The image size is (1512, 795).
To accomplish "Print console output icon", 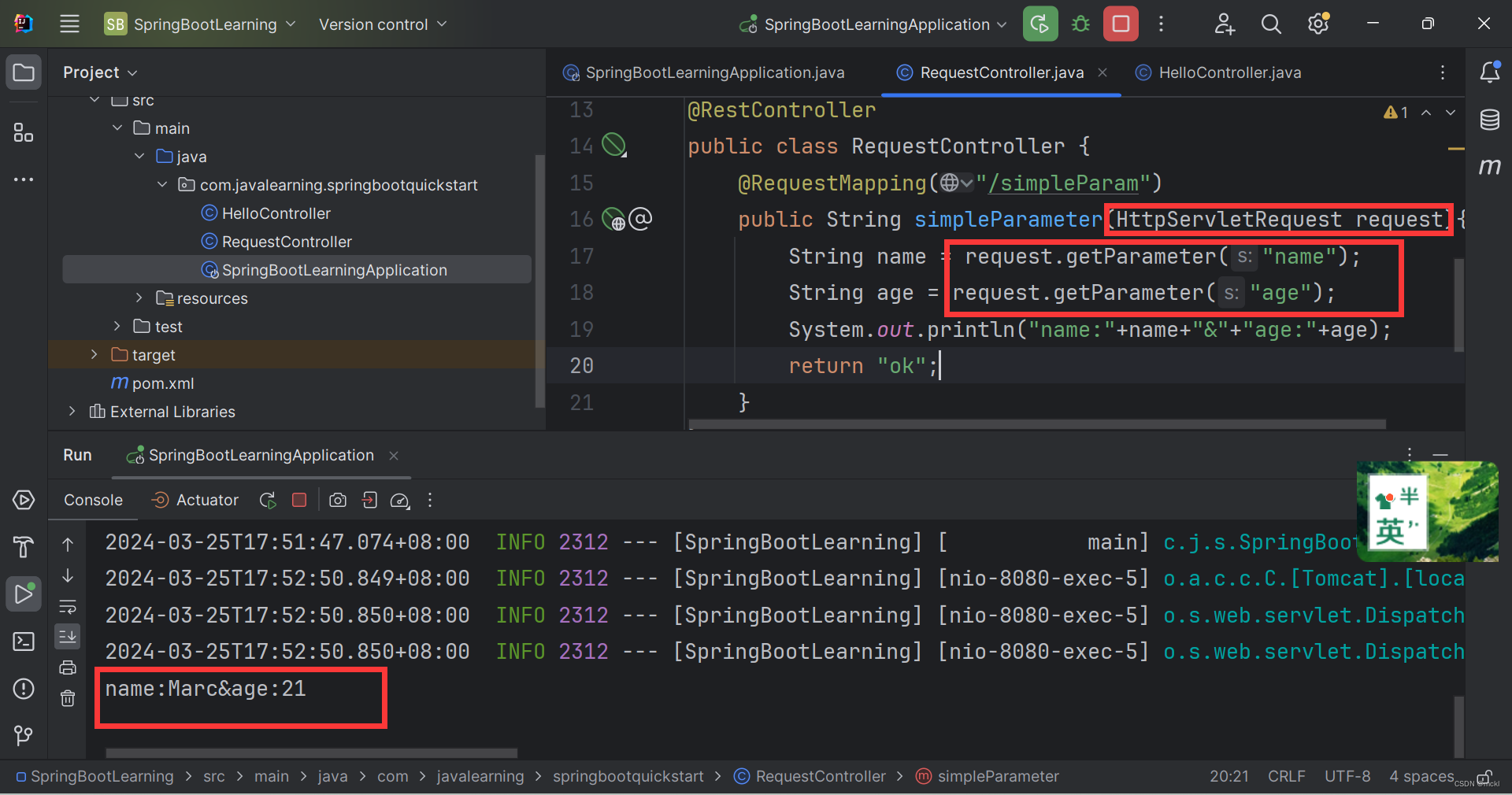I will click(68, 667).
